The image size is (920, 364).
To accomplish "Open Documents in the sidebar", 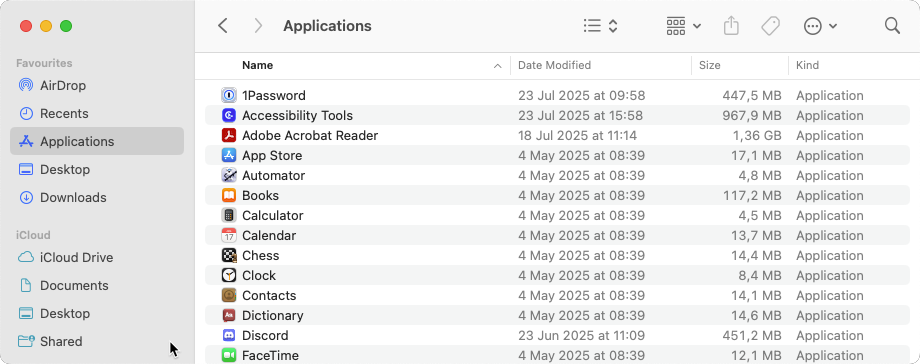I will click(97, 285).
